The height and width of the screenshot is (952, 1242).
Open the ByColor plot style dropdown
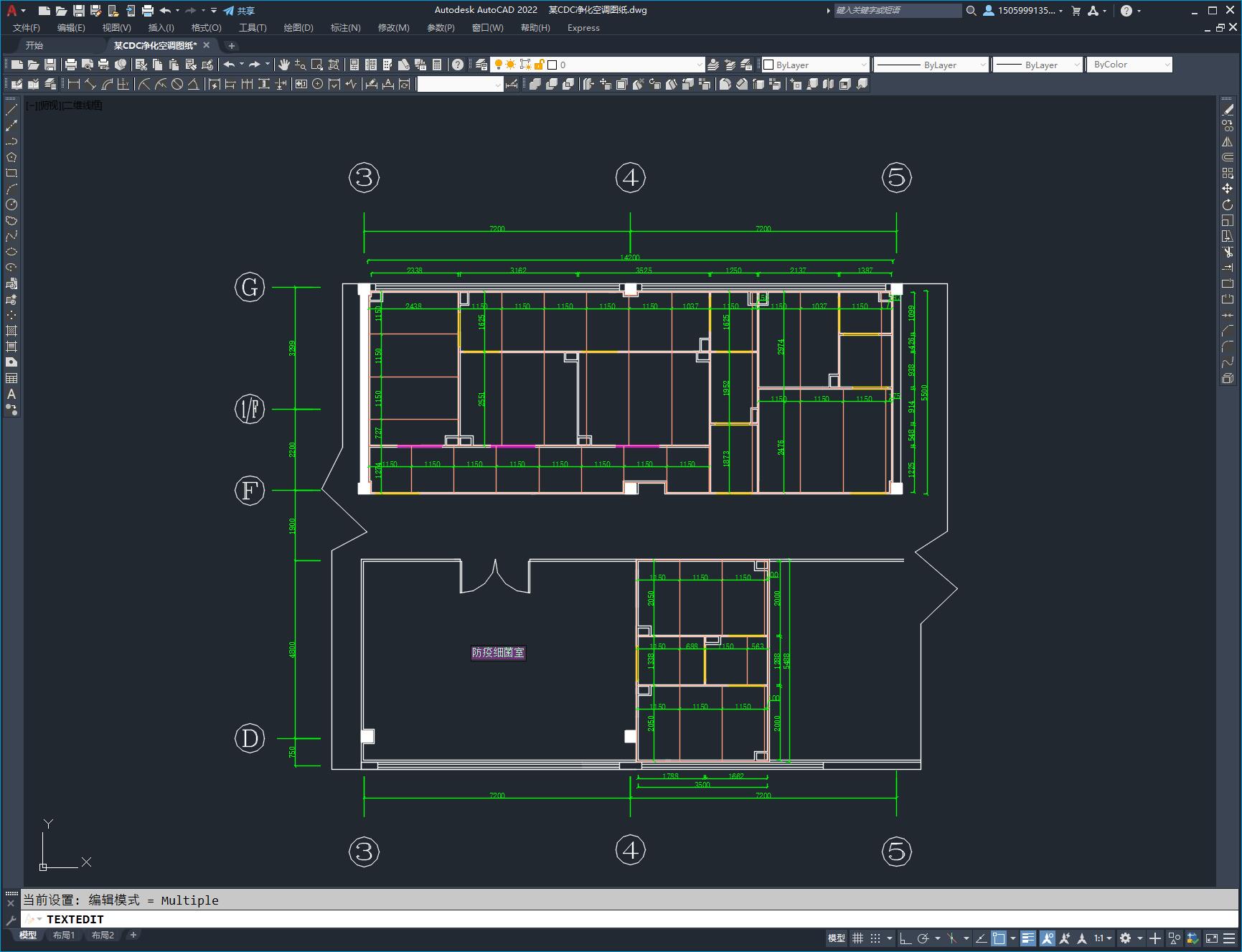(1129, 65)
